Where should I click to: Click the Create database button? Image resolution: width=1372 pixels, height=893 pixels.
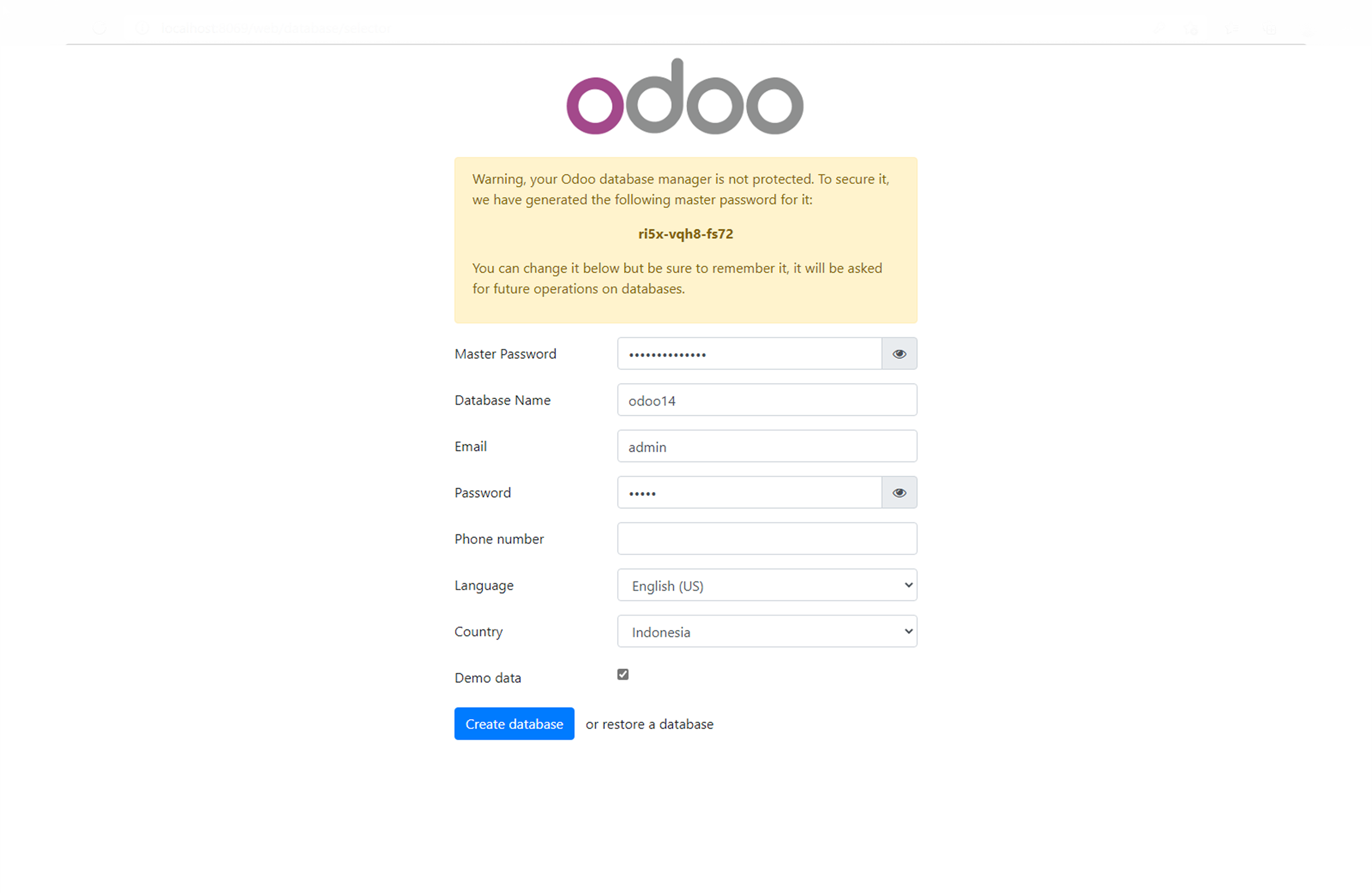tap(513, 724)
